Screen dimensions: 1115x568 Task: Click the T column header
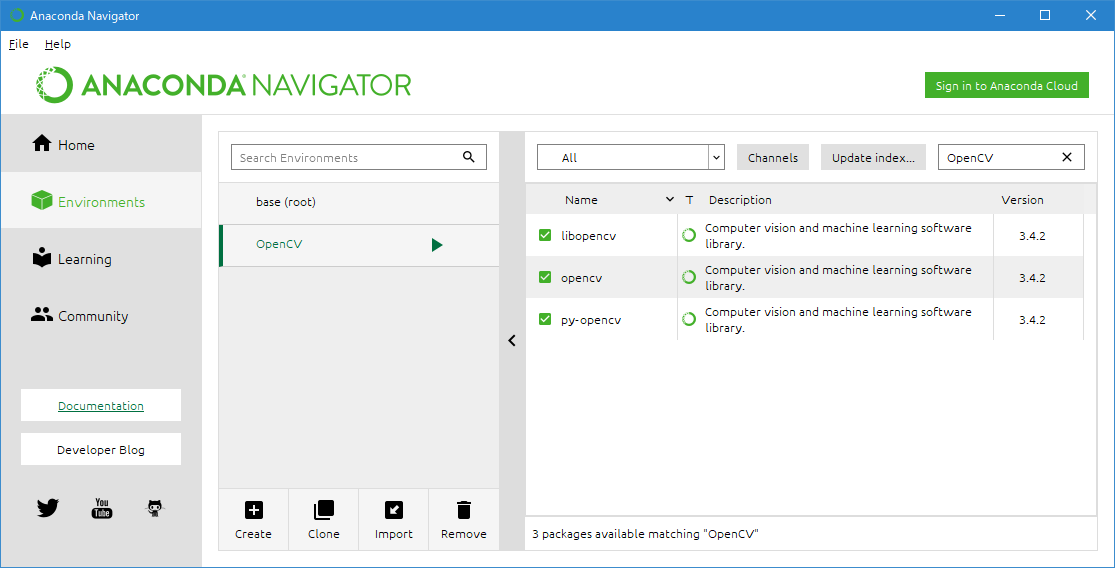click(x=689, y=200)
